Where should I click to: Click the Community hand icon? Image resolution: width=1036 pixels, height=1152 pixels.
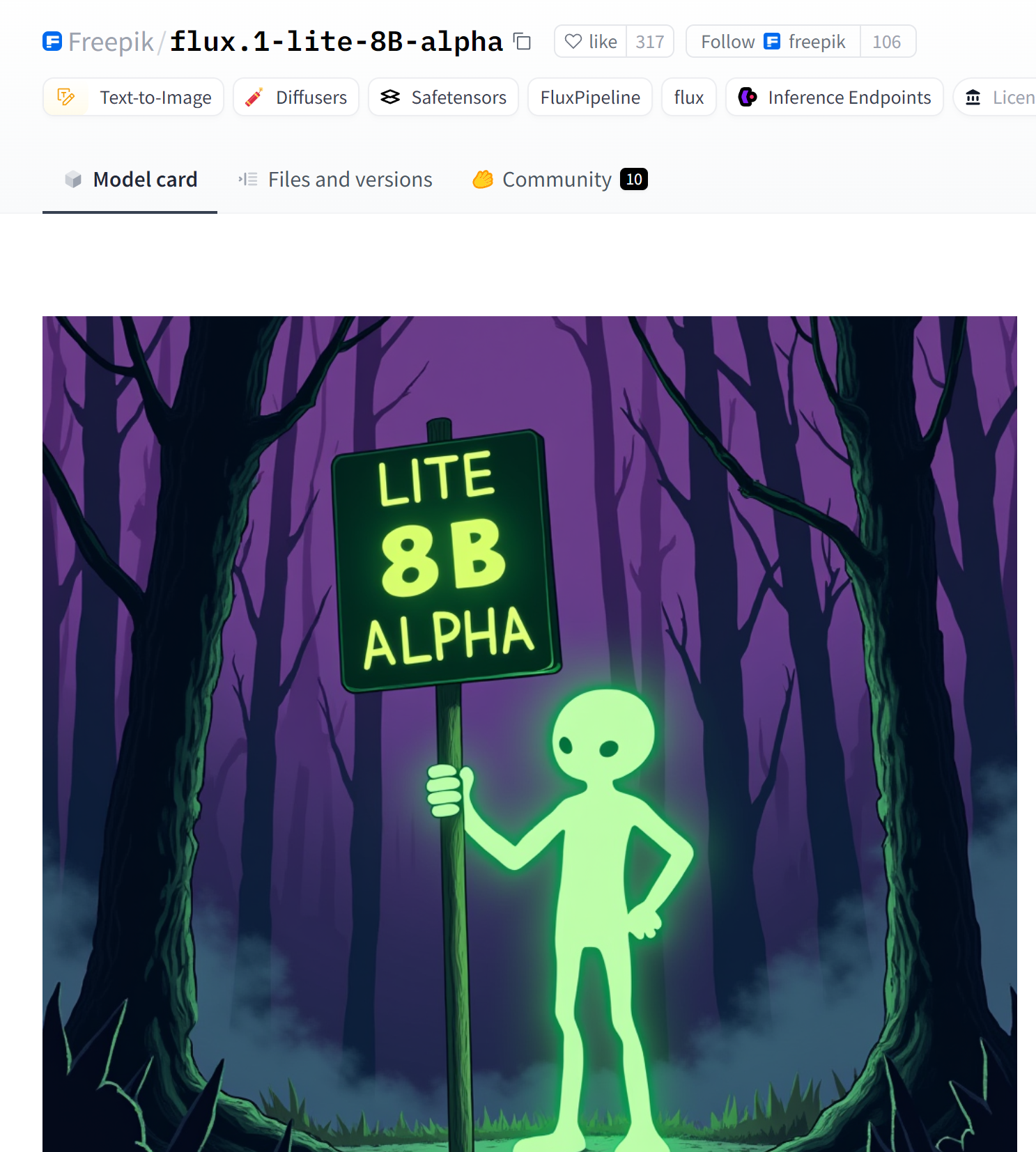pos(483,180)
